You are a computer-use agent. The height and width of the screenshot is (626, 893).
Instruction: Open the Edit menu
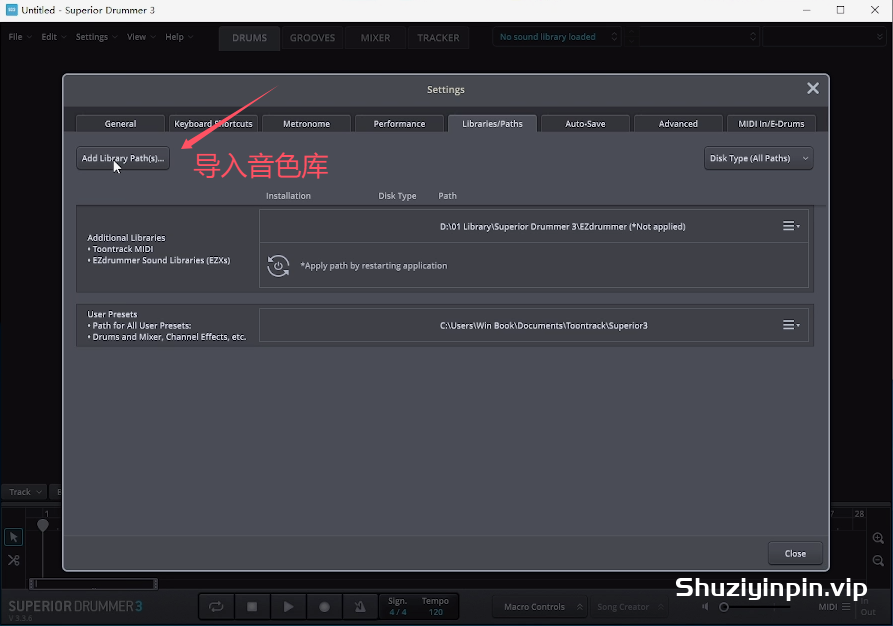pos(54,37)
